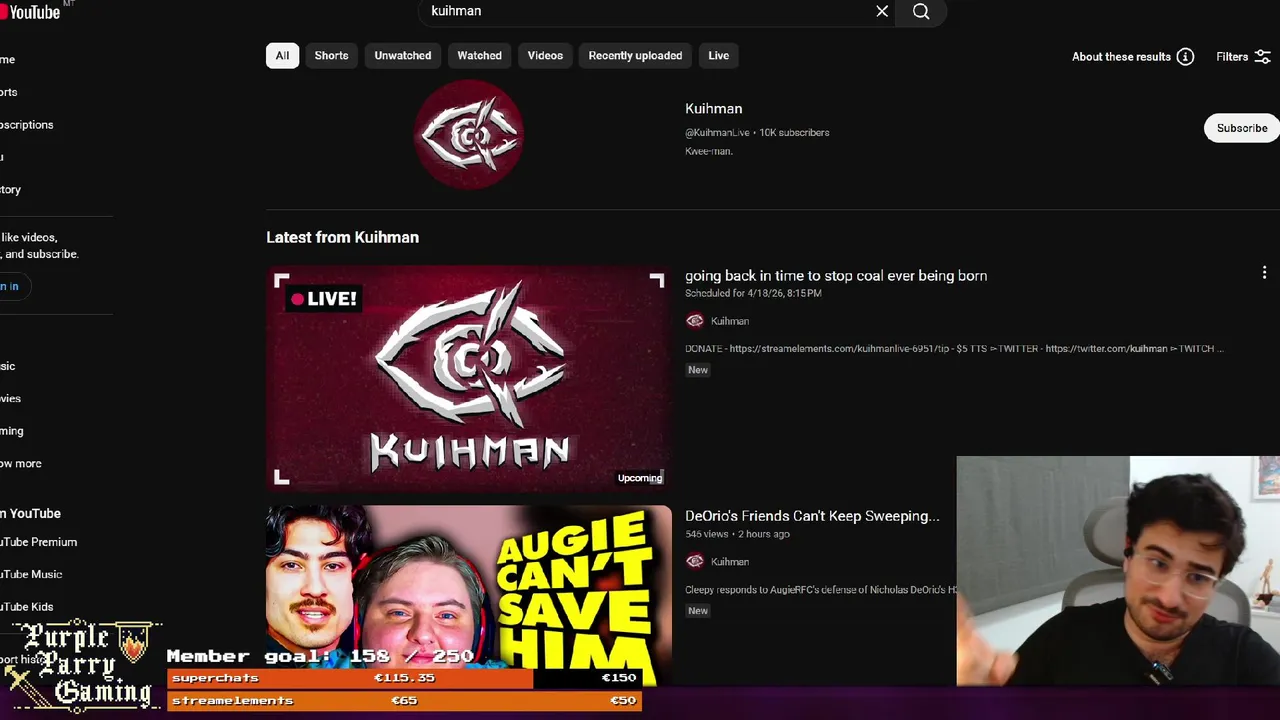Image resolution: width=1280 pixels, height=720 pixels.
Task: Open the Kuihman channel avatar
Action: click(x=469, y=134)
